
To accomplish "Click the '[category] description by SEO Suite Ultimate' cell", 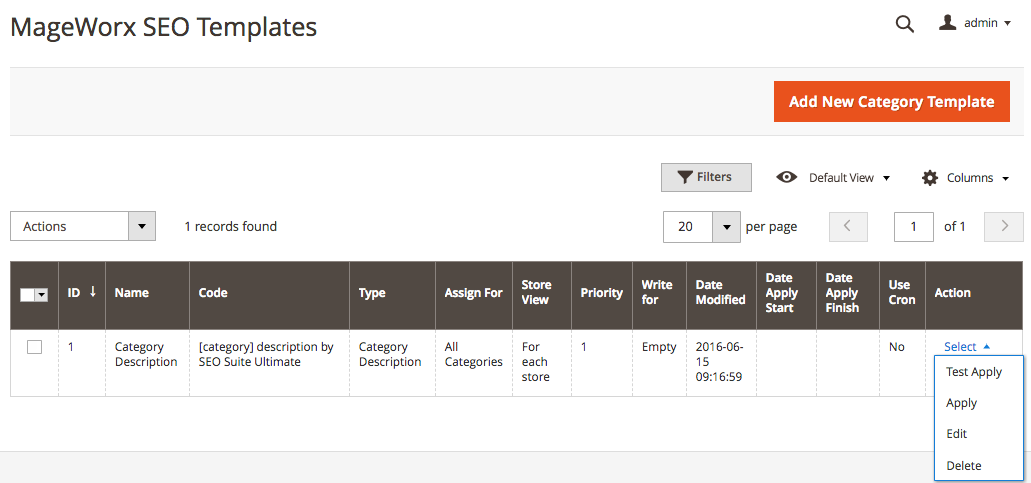I will (270, 363).
